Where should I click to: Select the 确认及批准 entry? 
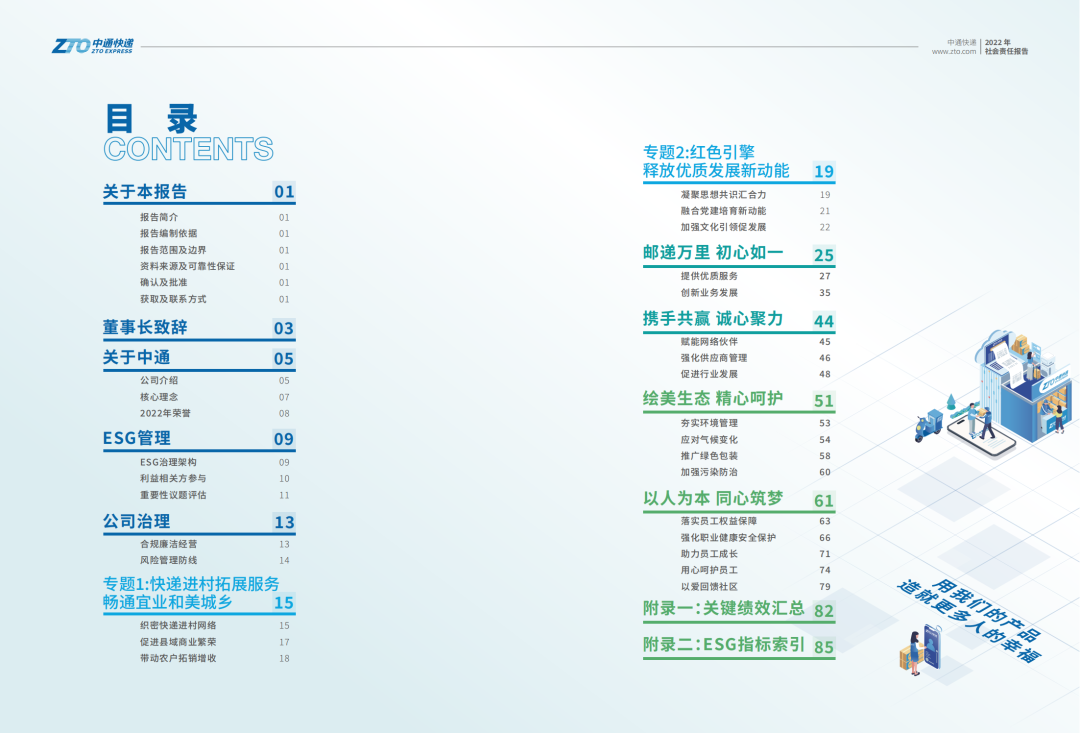(x=164, y=282)
